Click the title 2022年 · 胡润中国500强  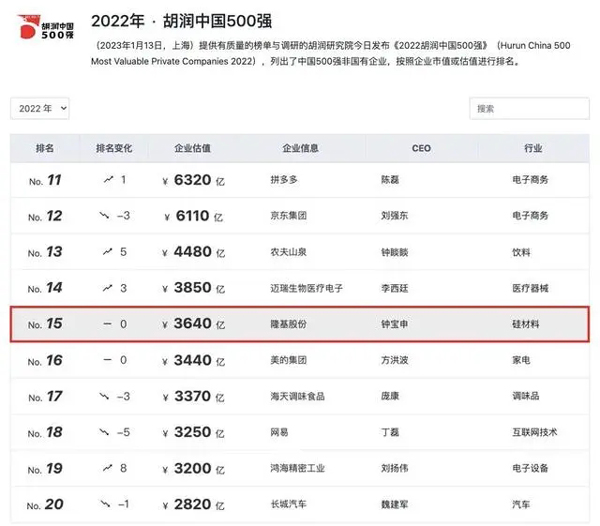point(181,21)
